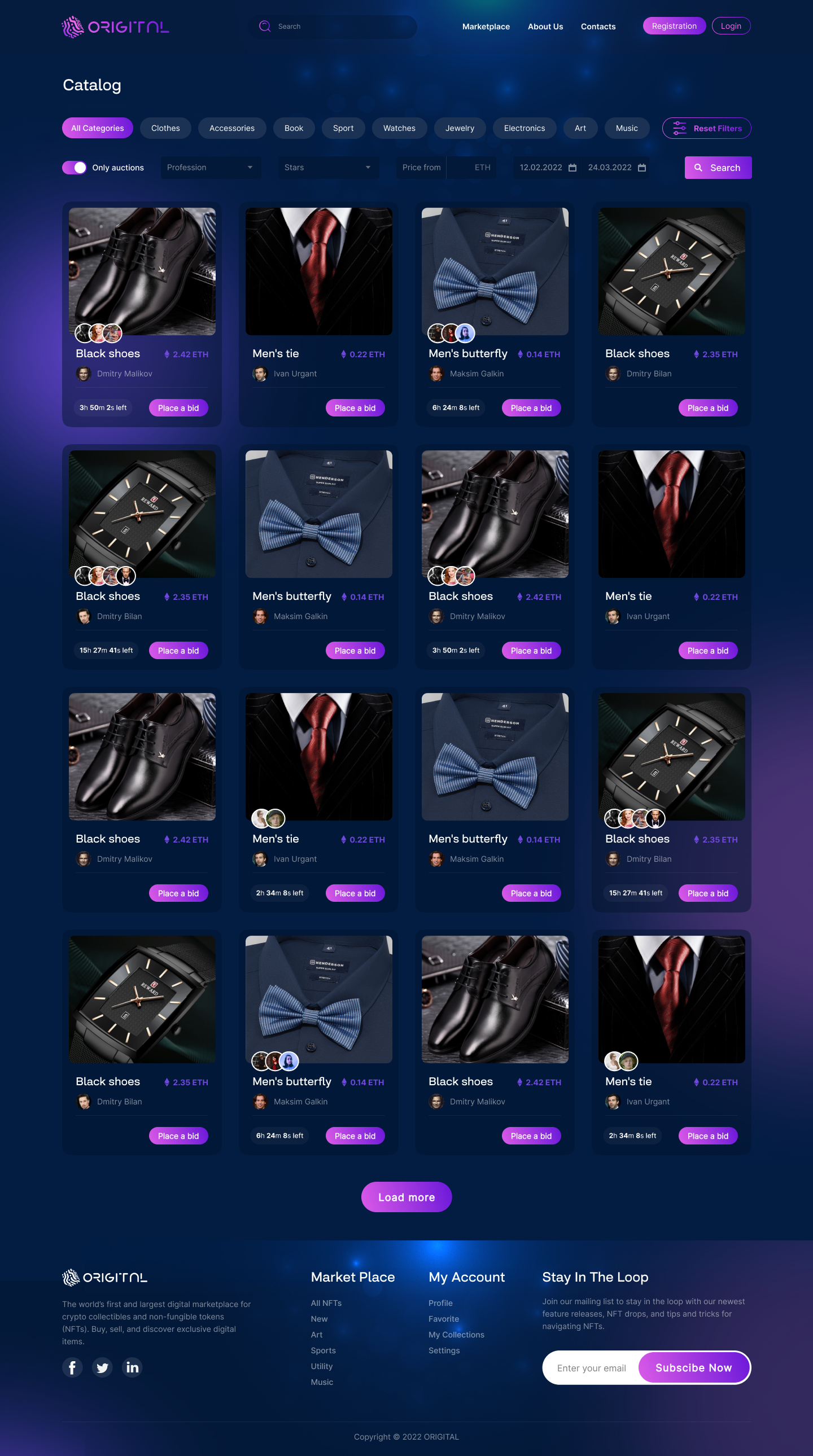Toggle the Only auctions switch
813x1456 pixels.
pos(74,168)
